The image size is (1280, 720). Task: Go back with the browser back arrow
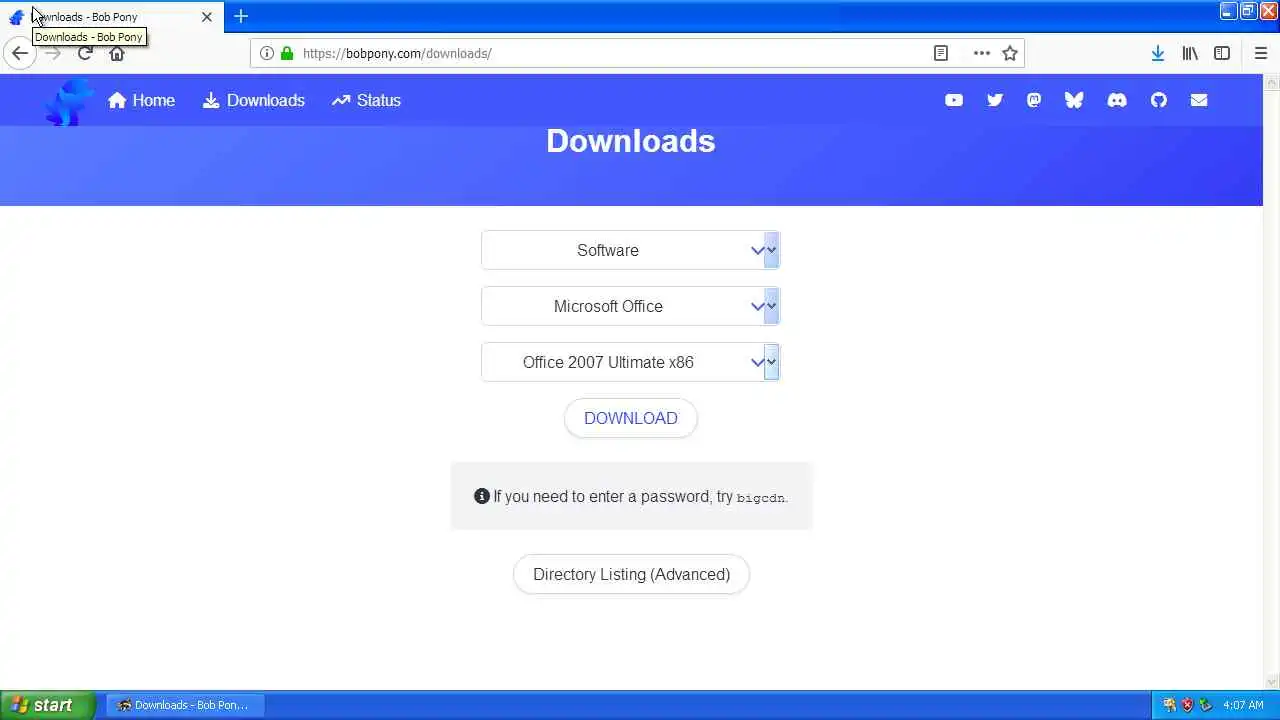coord(19,53)
